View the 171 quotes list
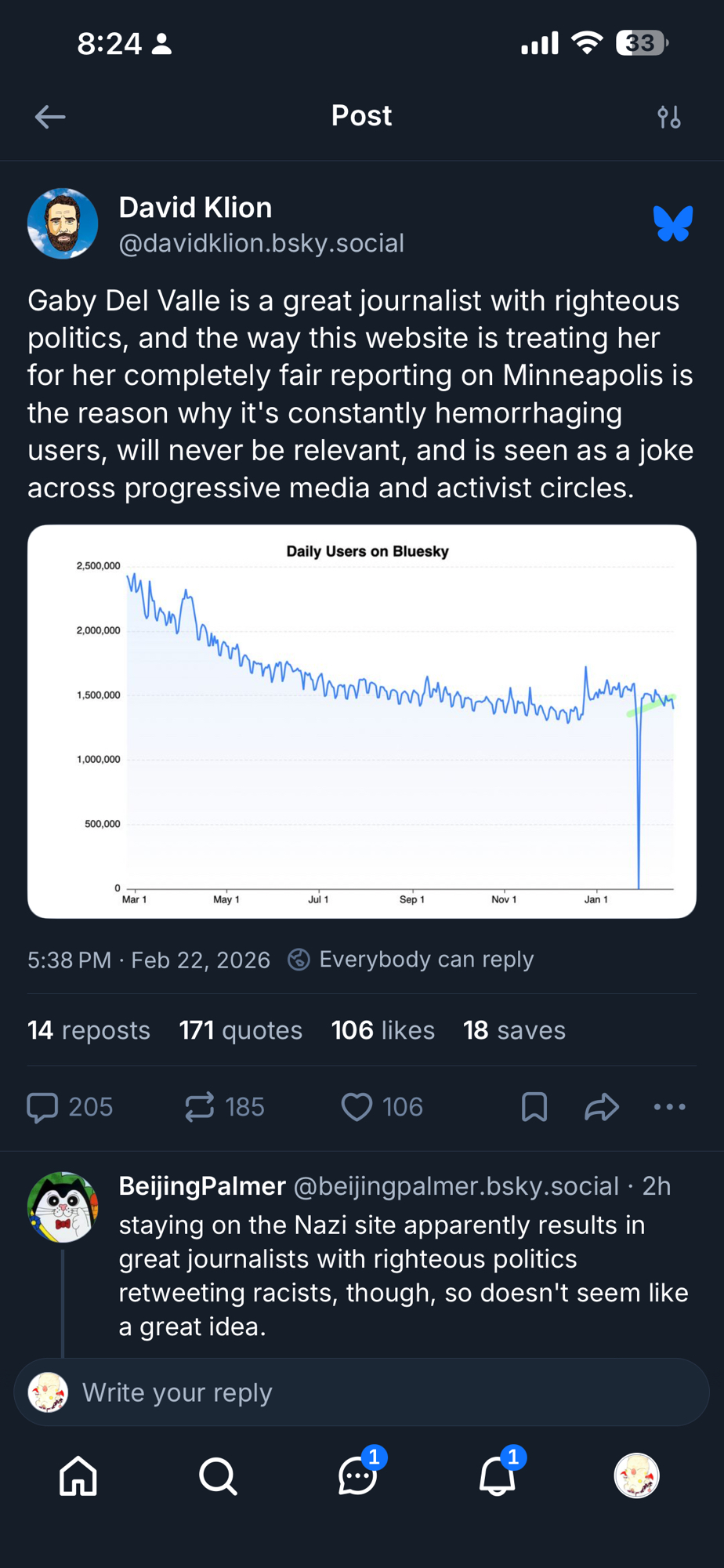724x1568 pixels. coord(241,1030)
